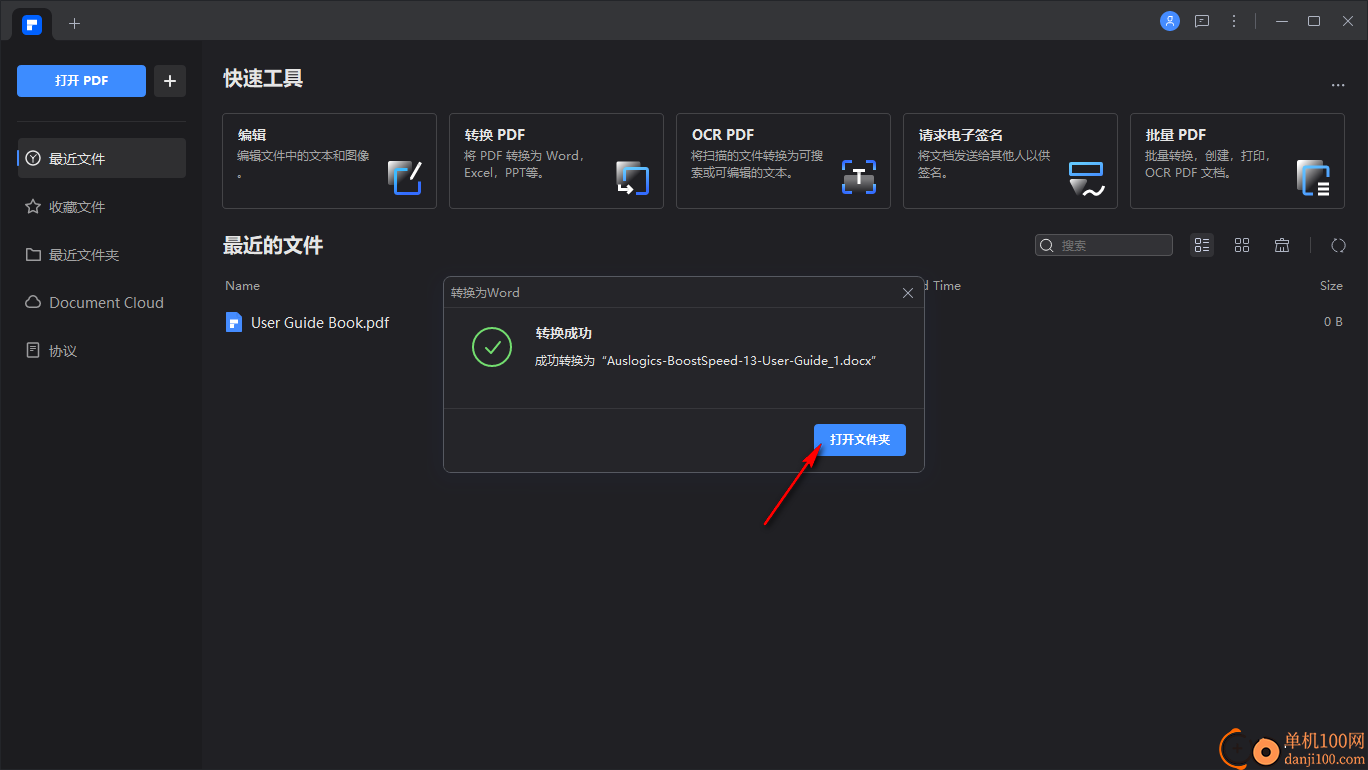Screen dimensions: 1368x770
Task: Click the cloud icon beside Document Cloud
Action: [33, 302]
